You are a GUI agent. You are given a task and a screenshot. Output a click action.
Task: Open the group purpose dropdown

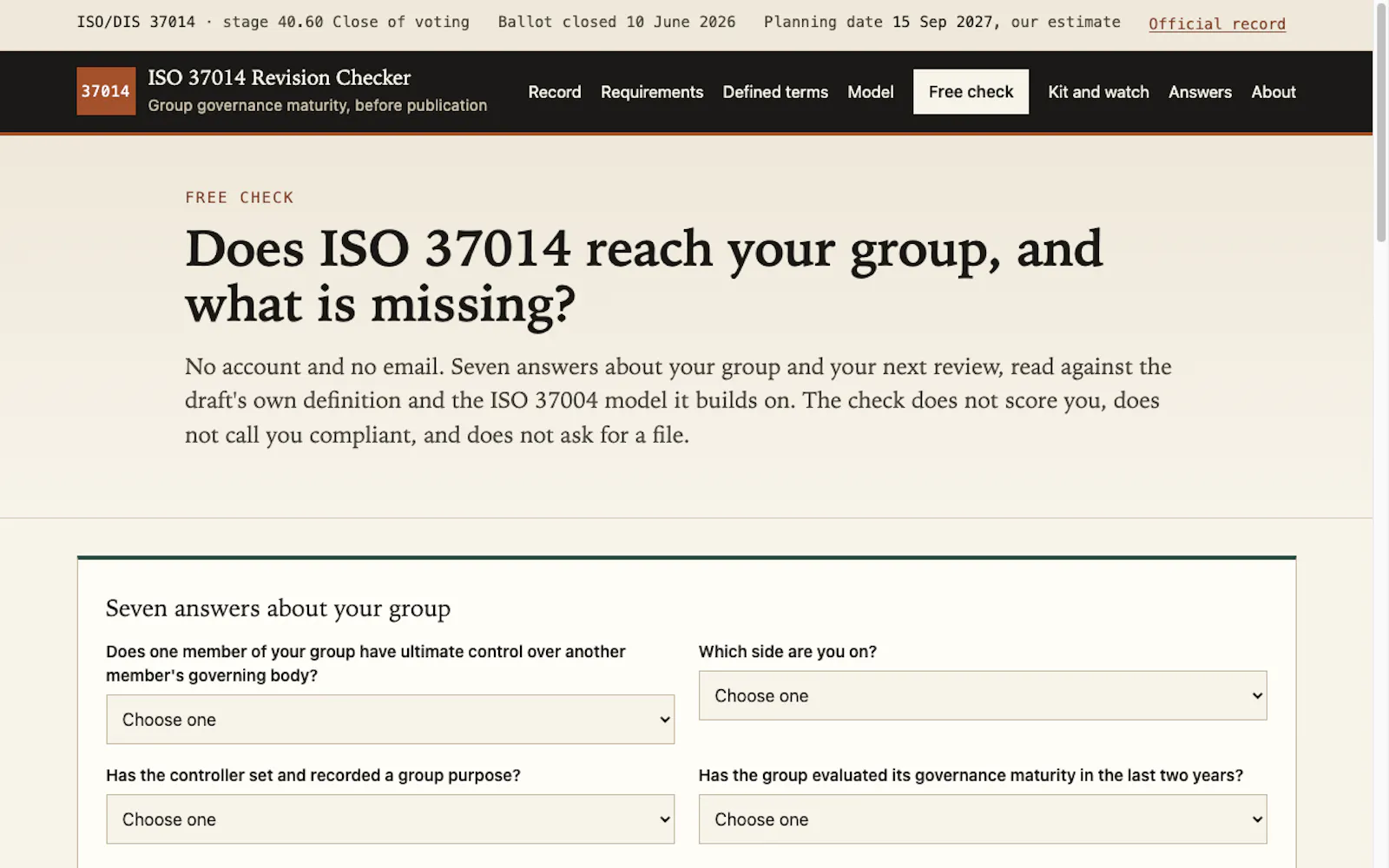coord(390,819)
